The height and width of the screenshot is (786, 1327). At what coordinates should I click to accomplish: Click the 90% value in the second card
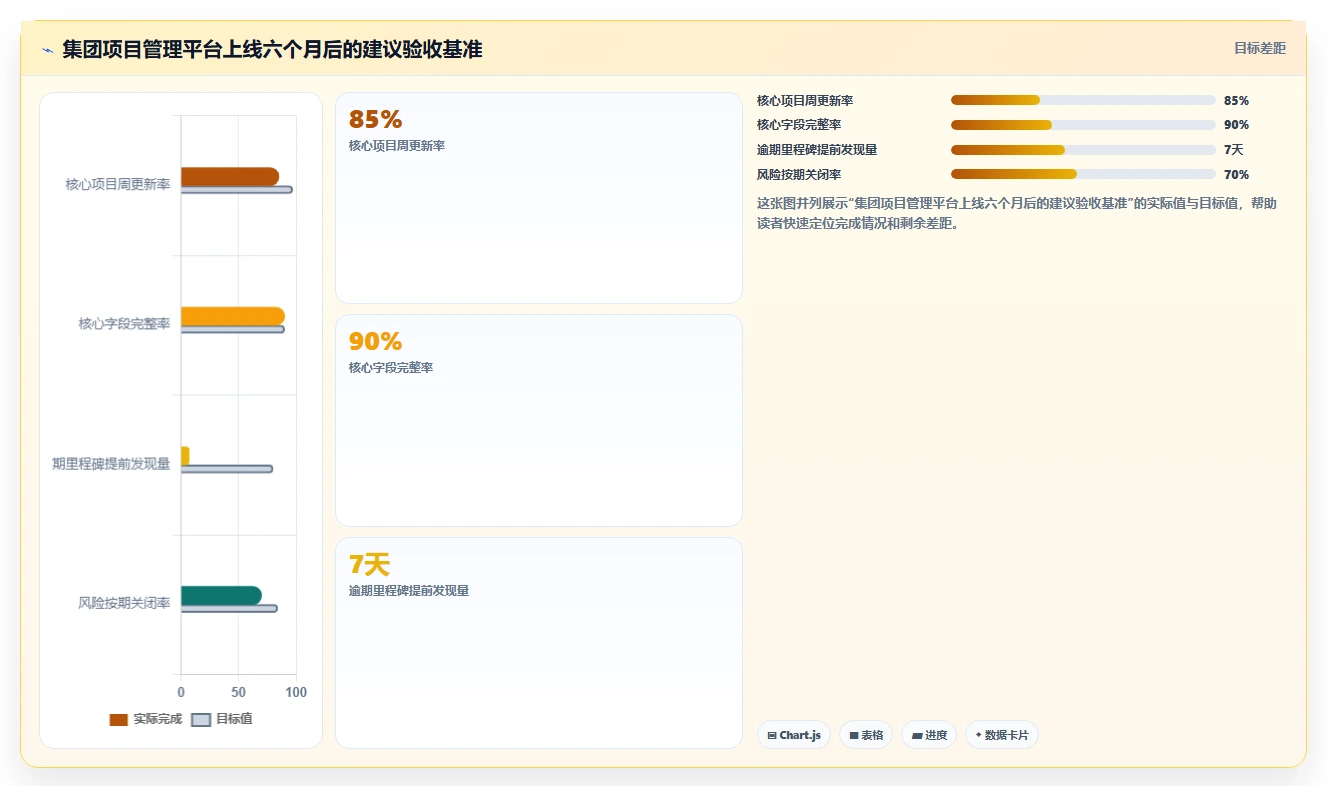pyautogui.click(x=375, y=342)
